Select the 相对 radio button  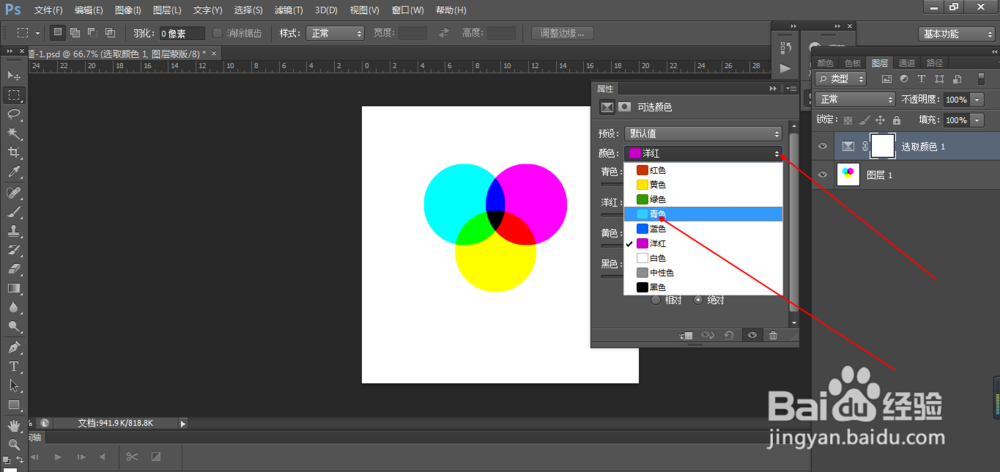click(x=655, y=300)
